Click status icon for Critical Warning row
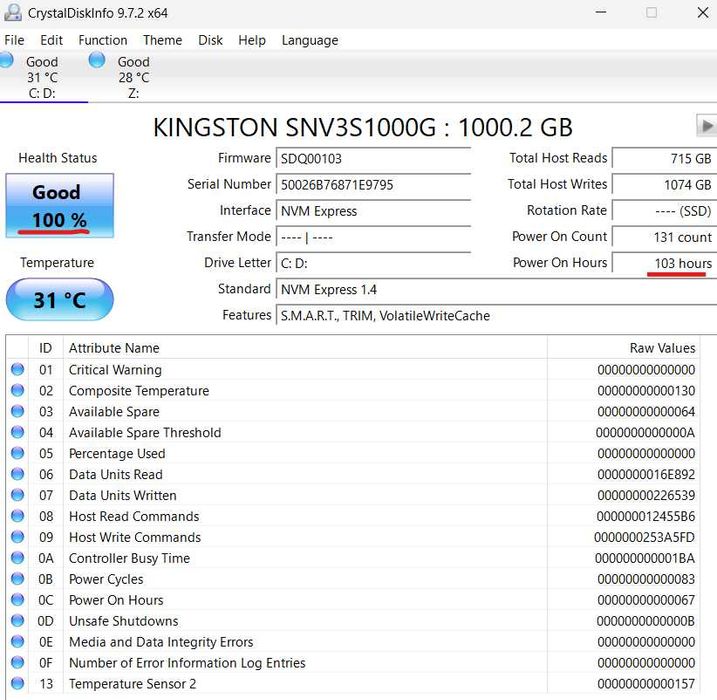The width and height of the screenshot is (717, 700). [x=17, y=370]
